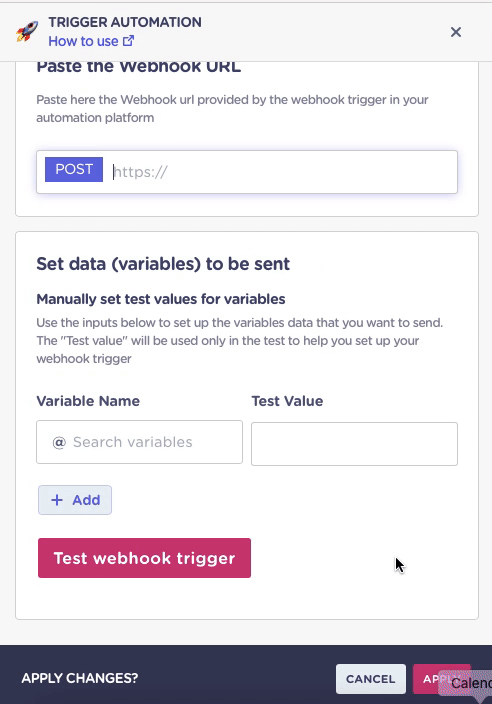The height and width of the screenshot is (704, 492).
Task: Click the Variable Name column label
Action: click(x=88, y=401)
